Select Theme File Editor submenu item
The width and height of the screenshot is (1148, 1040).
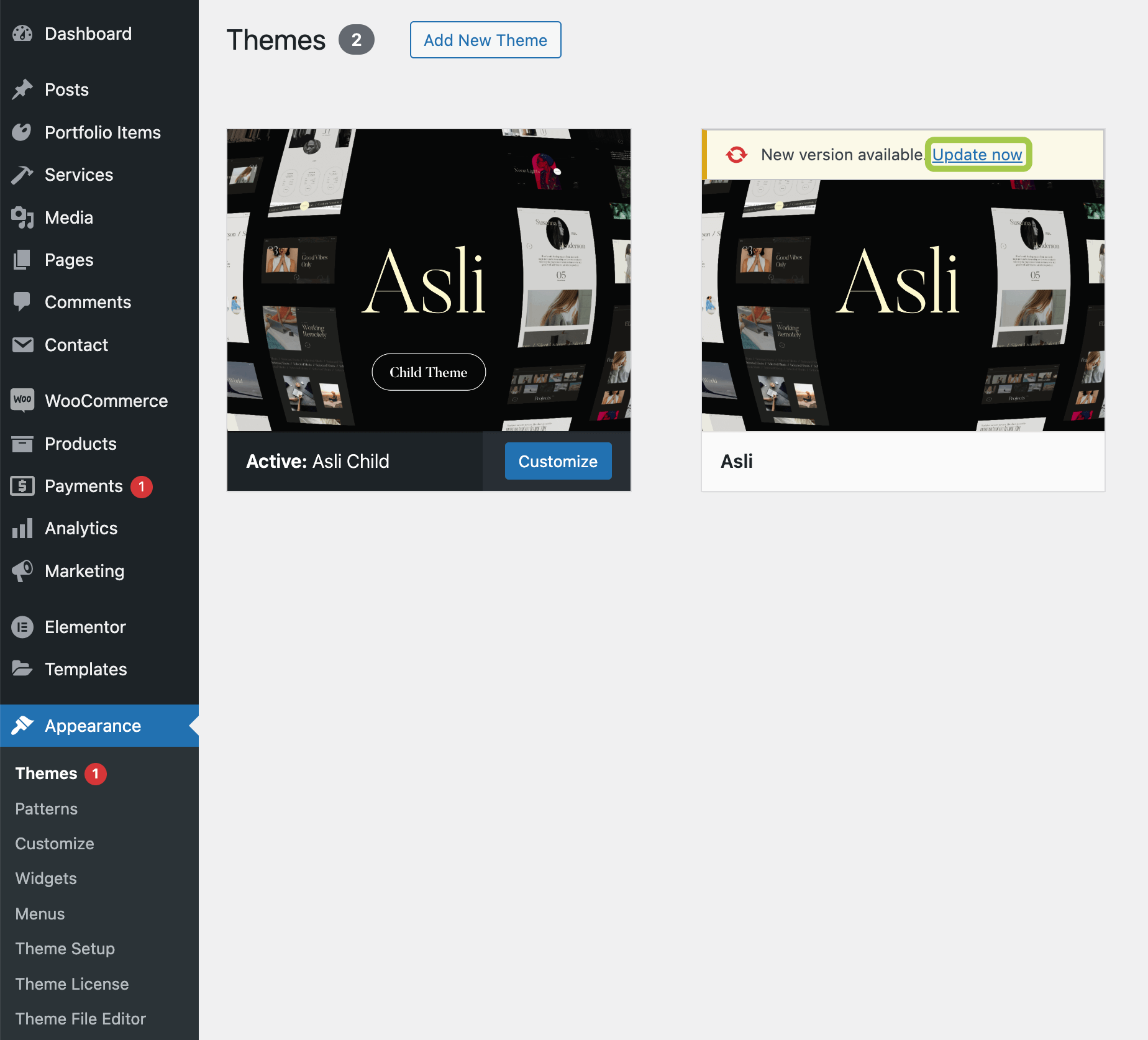(x=81, y=1019)
